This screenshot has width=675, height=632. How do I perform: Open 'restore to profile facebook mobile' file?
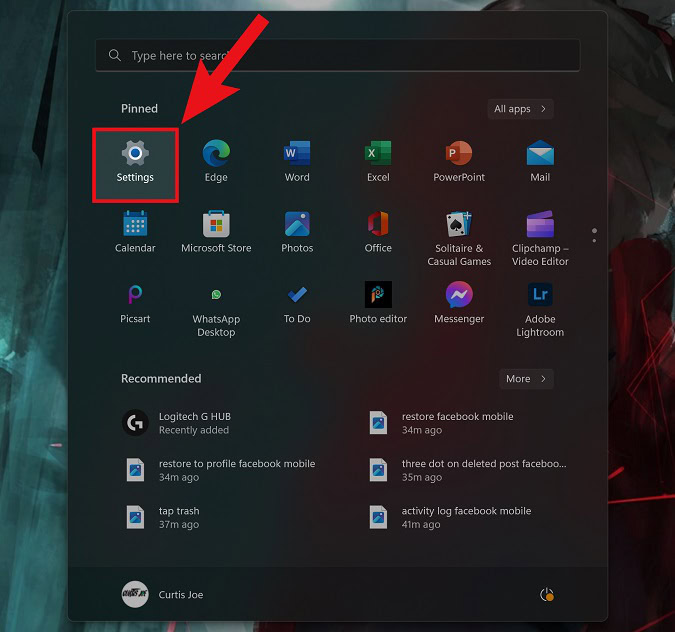tap(220, 470)
